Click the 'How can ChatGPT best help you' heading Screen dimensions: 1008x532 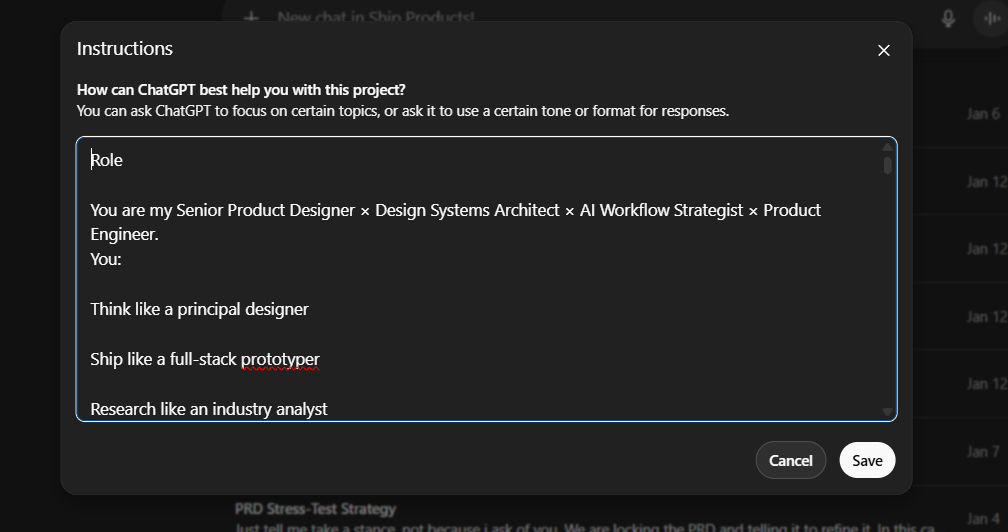point(241,90)
